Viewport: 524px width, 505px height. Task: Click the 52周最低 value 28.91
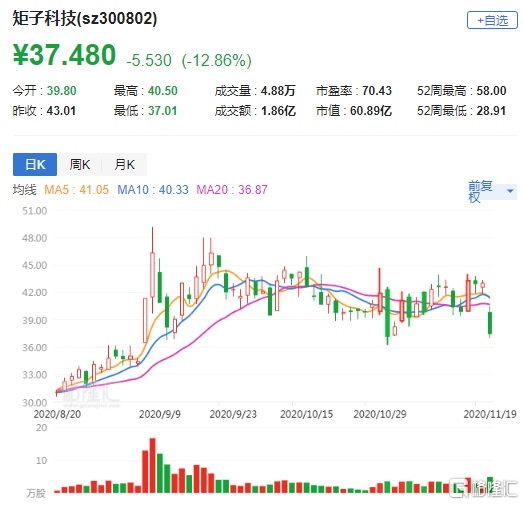[x=491, y=111]
